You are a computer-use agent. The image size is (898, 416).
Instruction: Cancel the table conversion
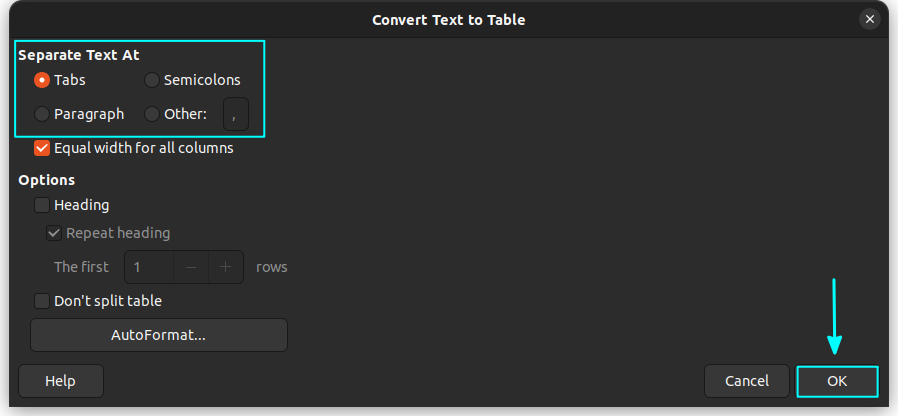point(747,381)
